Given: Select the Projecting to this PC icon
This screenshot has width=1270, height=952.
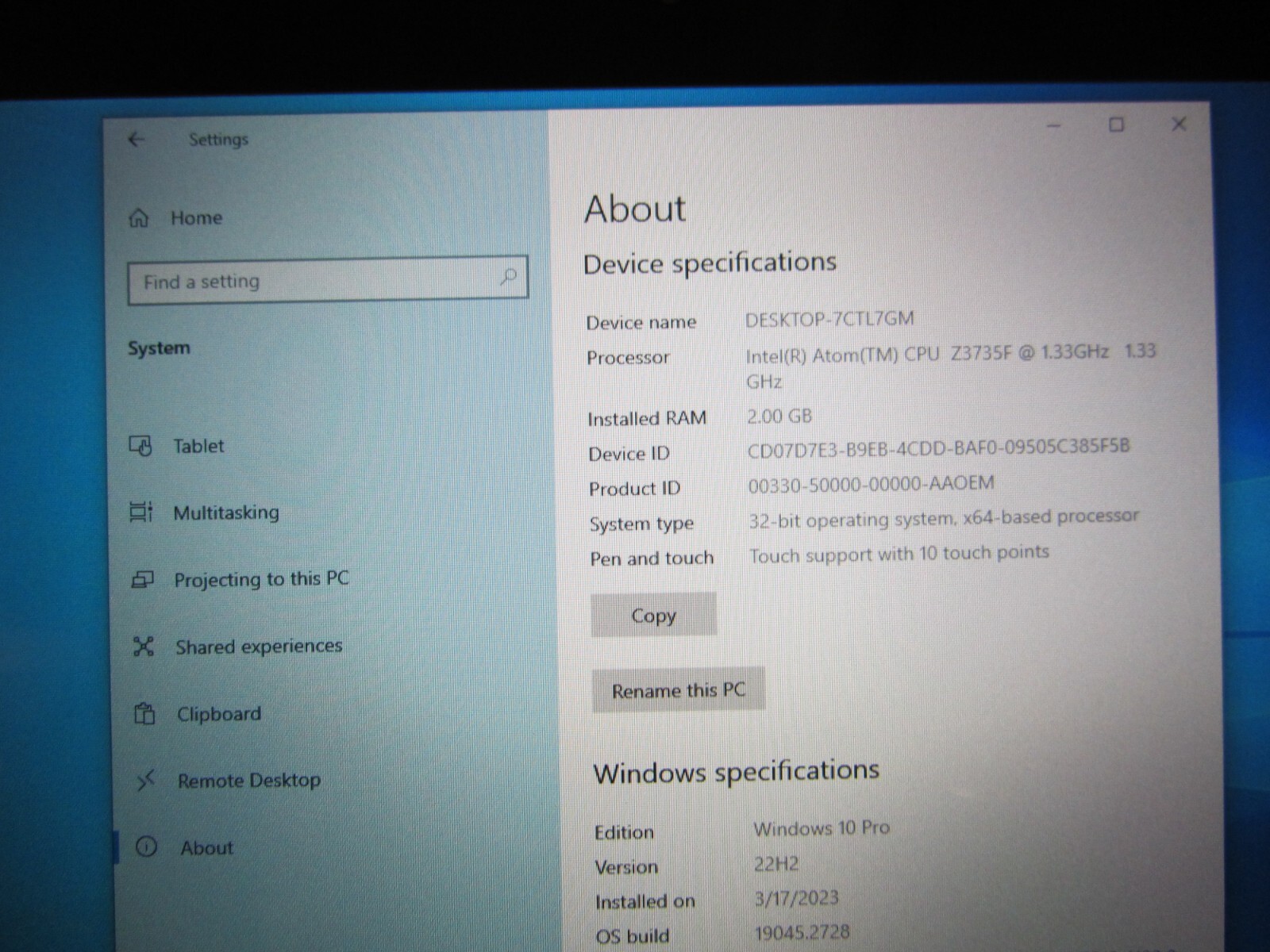Looking at the screenshot, I should [x=142, y=580].
